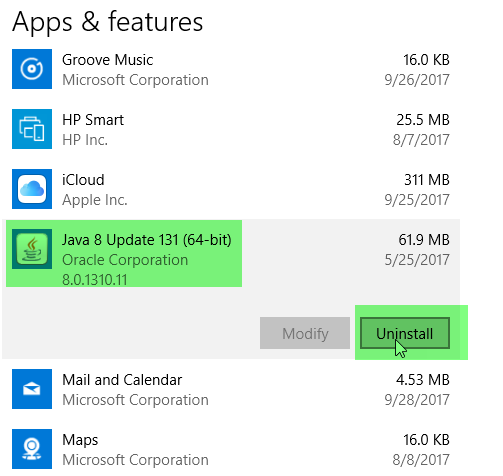This screenshot has height=476, width=503.
Task: Click the Java install date 5/25/2017
Action: (x=417, y=260)
